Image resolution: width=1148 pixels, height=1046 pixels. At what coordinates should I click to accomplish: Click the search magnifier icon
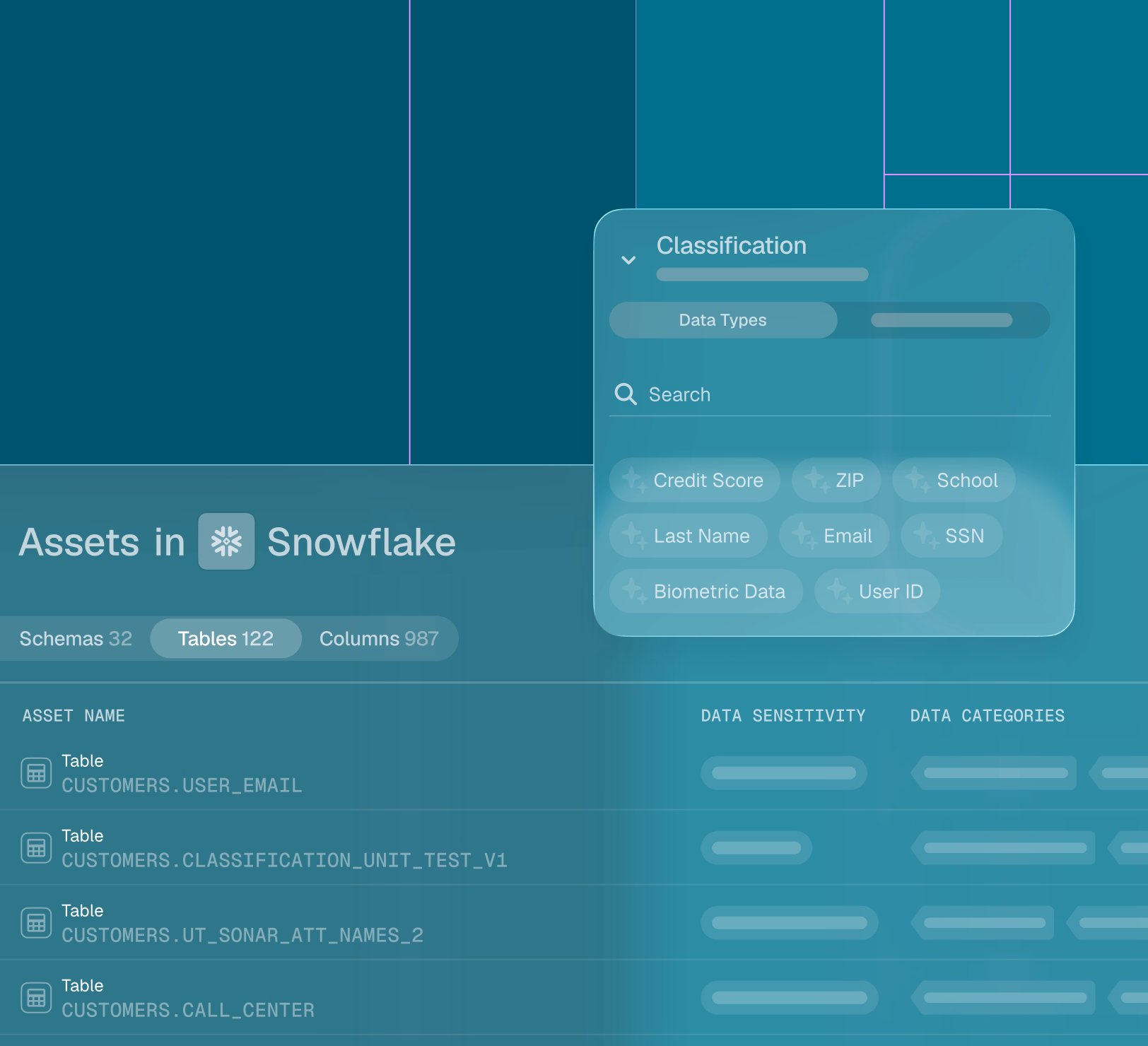pyautogui.click(x=626, y=394)
